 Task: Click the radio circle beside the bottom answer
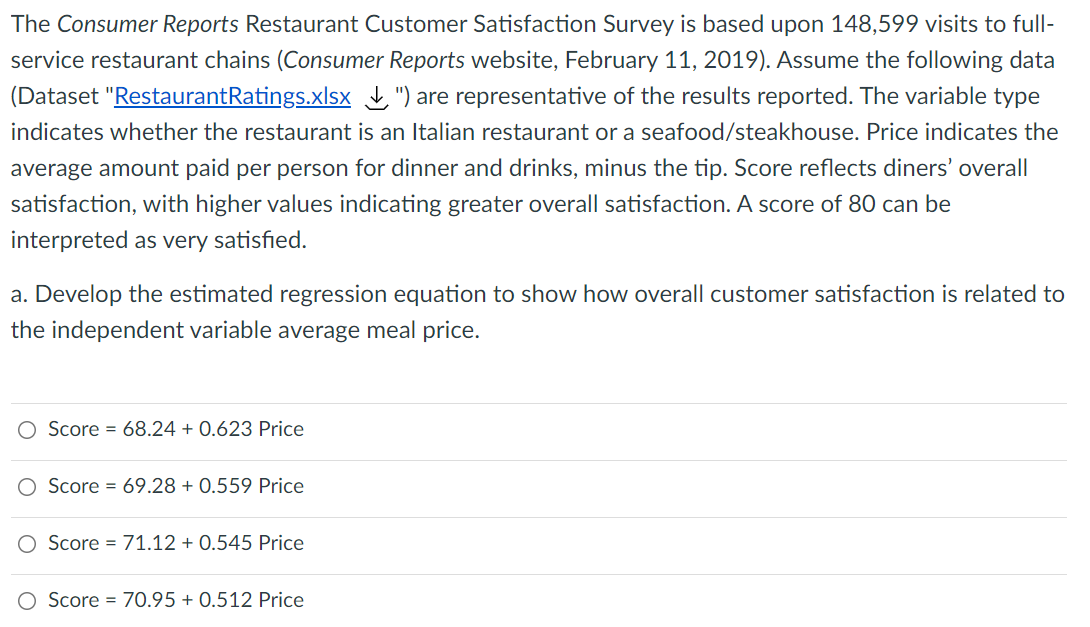27,600
